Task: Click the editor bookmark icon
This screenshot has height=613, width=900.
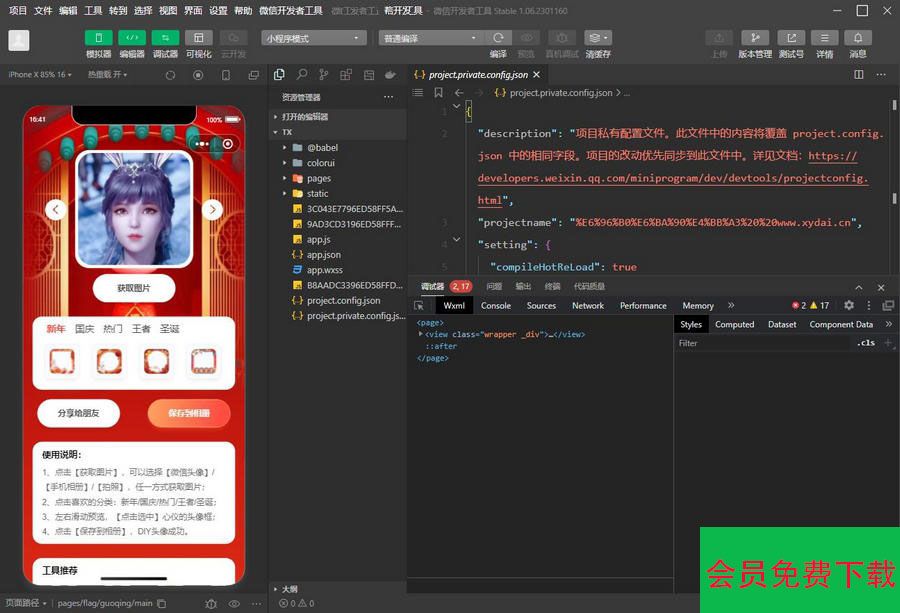Action: 439,92
